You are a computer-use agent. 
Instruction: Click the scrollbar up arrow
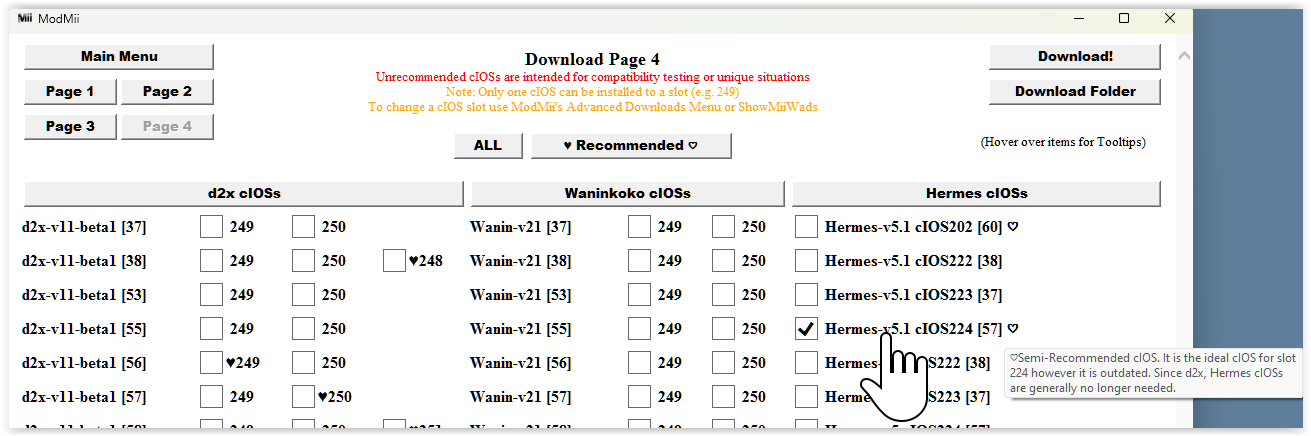click(x=1184, y=57)
